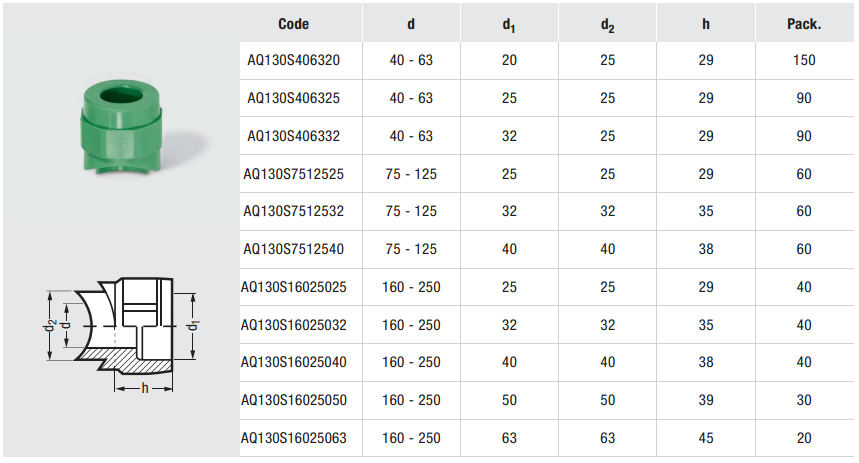Select product code AQ130S16025063
The image size is (859, 463).
point(294,438)
